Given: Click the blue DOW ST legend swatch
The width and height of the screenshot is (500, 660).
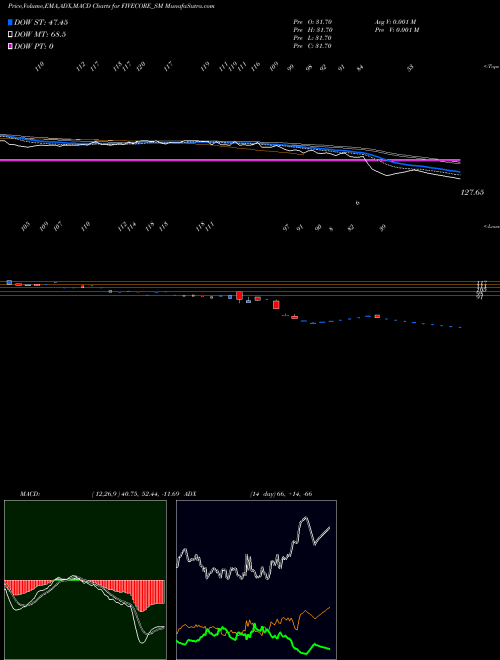Looking at the screenshot, I should pos(10,22).
